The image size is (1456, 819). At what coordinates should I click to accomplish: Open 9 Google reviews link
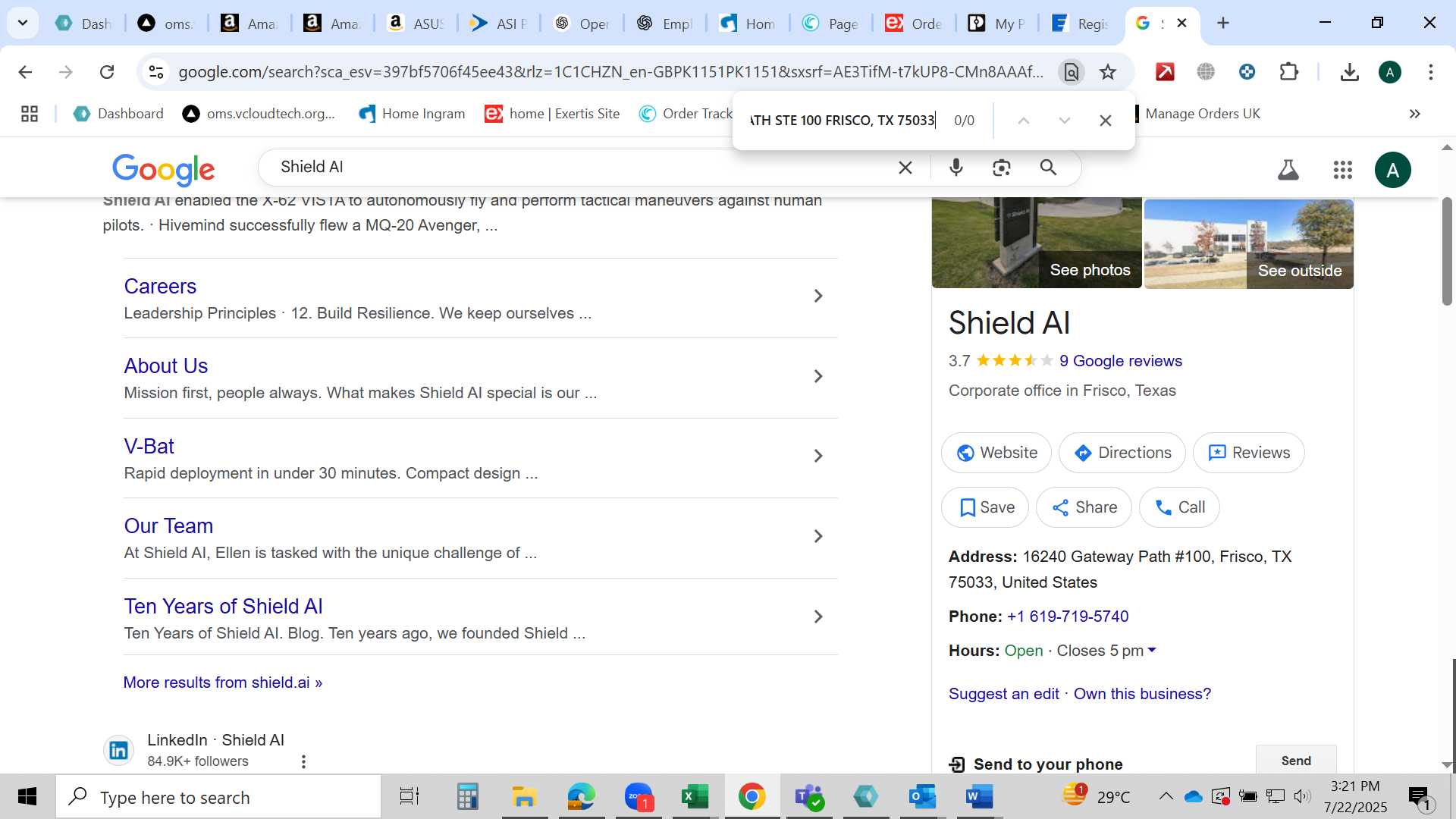1120,361
